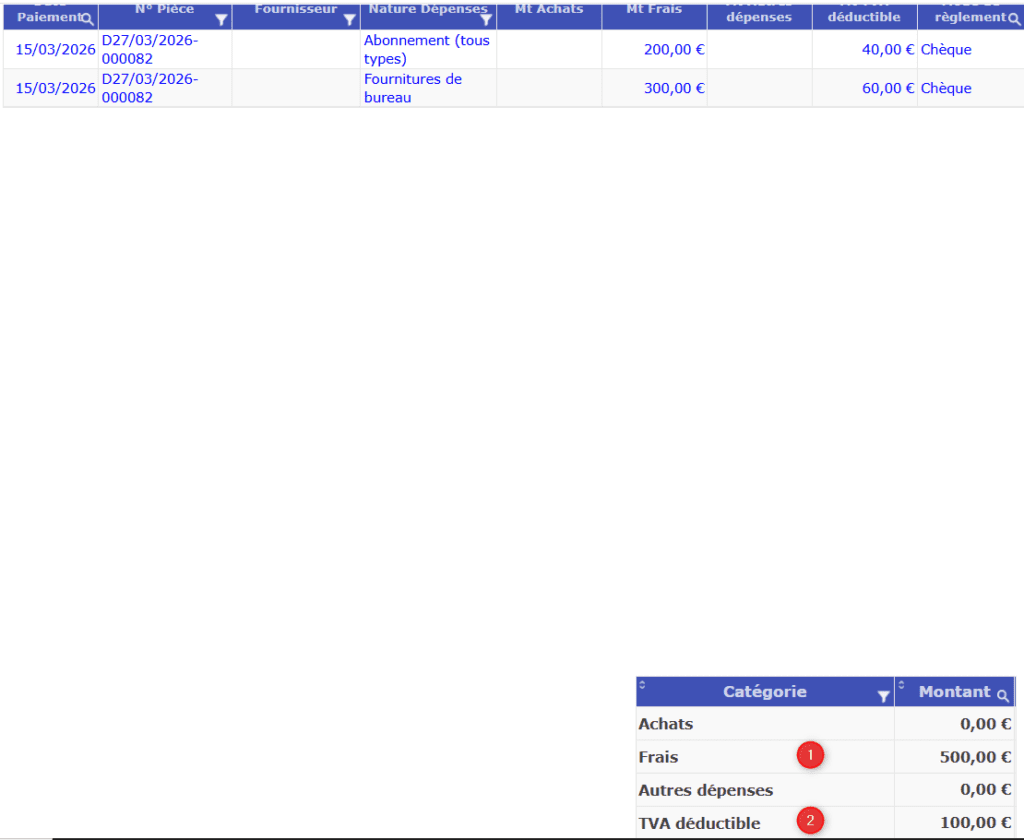
Task: Open the Fournitures de bureau expense entry
Action: 412,88
